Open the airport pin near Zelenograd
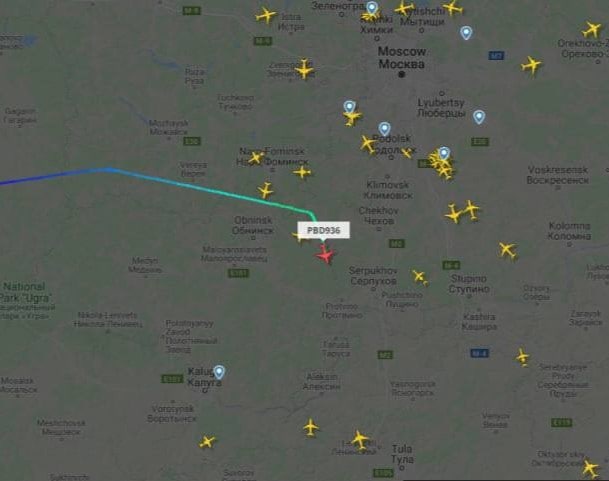The width and height of the screenshot is (609, 481). (x=372, y=9)
